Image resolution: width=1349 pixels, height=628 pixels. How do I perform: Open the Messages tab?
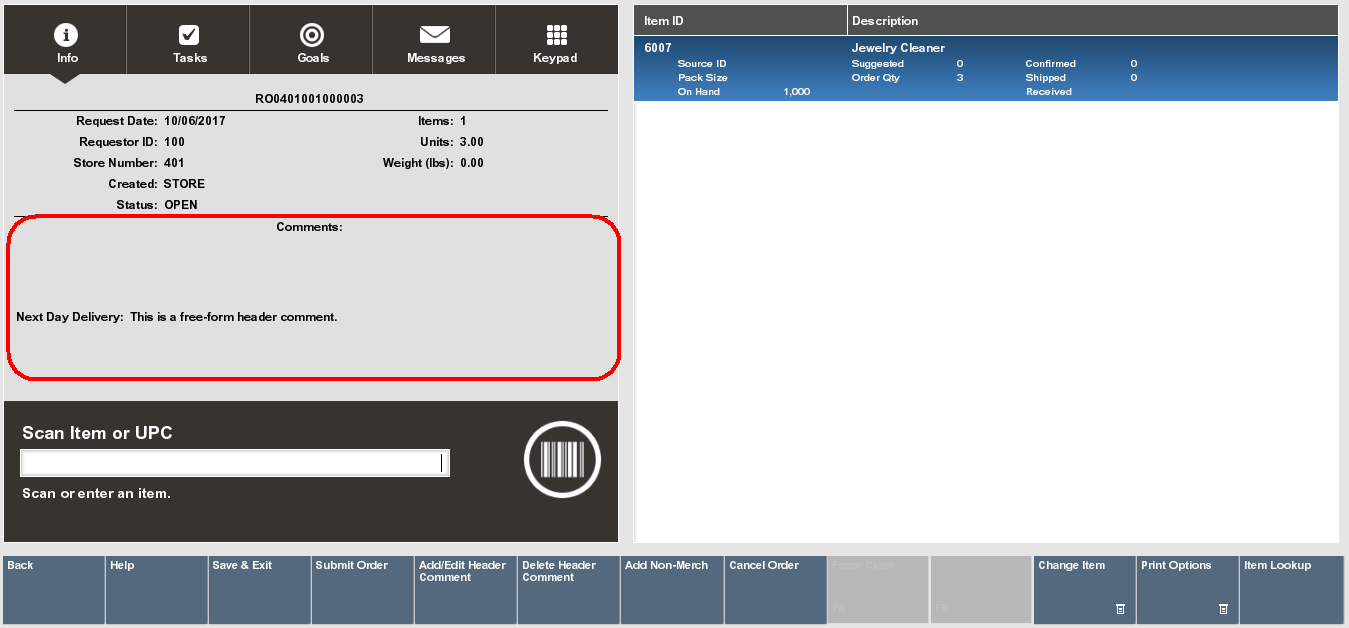click(435, 39)
